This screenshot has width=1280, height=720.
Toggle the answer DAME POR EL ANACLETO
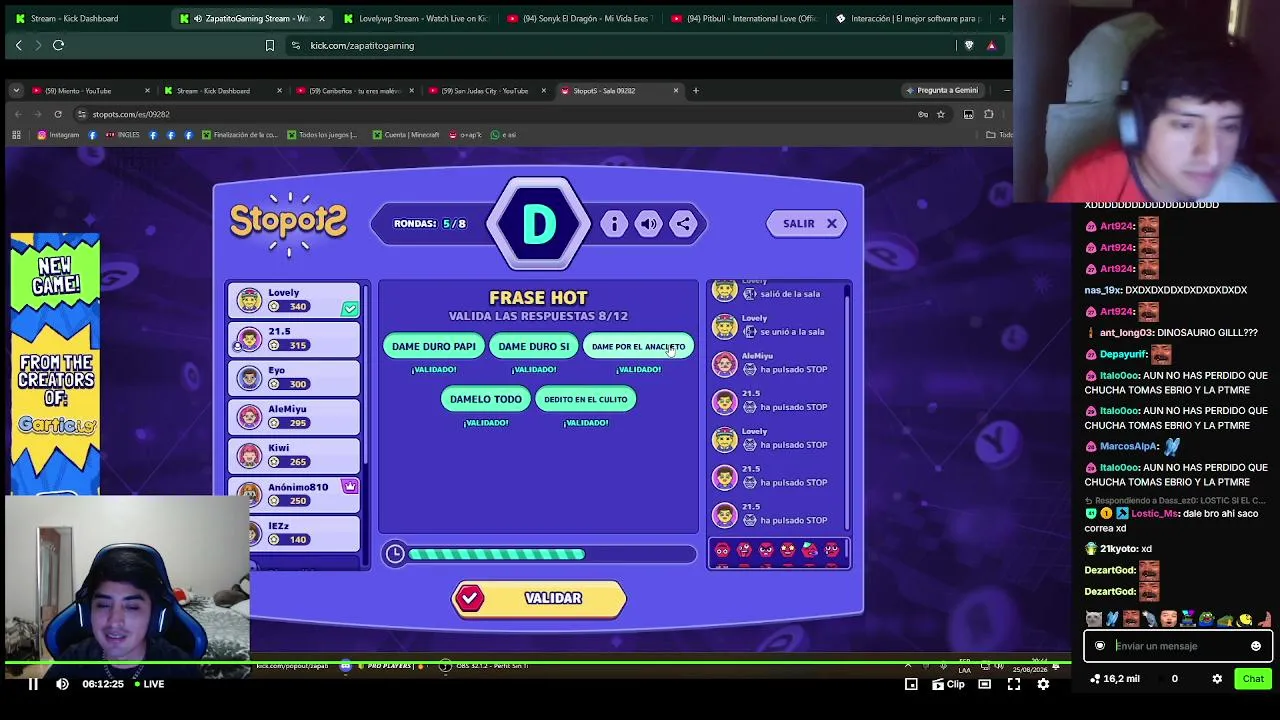(x=638, y=346)
